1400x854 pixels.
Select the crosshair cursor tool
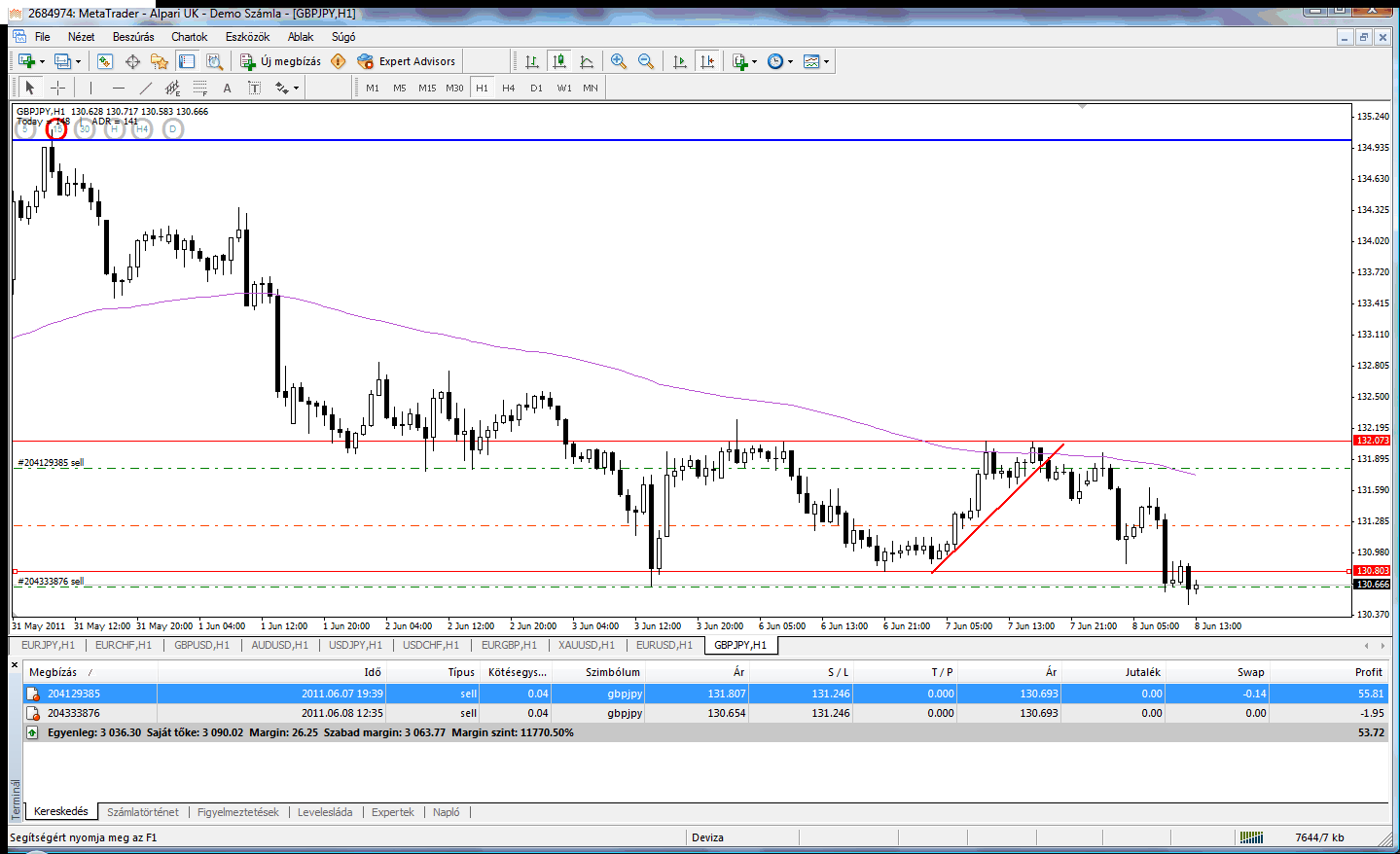coord(57,88)
